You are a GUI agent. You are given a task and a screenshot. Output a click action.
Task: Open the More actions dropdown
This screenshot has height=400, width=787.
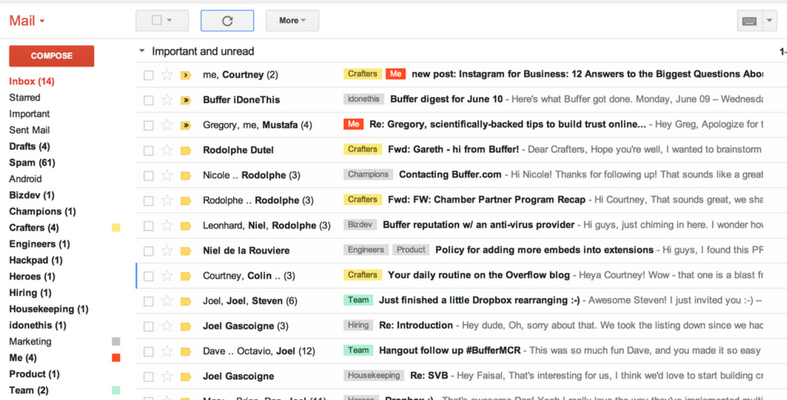292,21
